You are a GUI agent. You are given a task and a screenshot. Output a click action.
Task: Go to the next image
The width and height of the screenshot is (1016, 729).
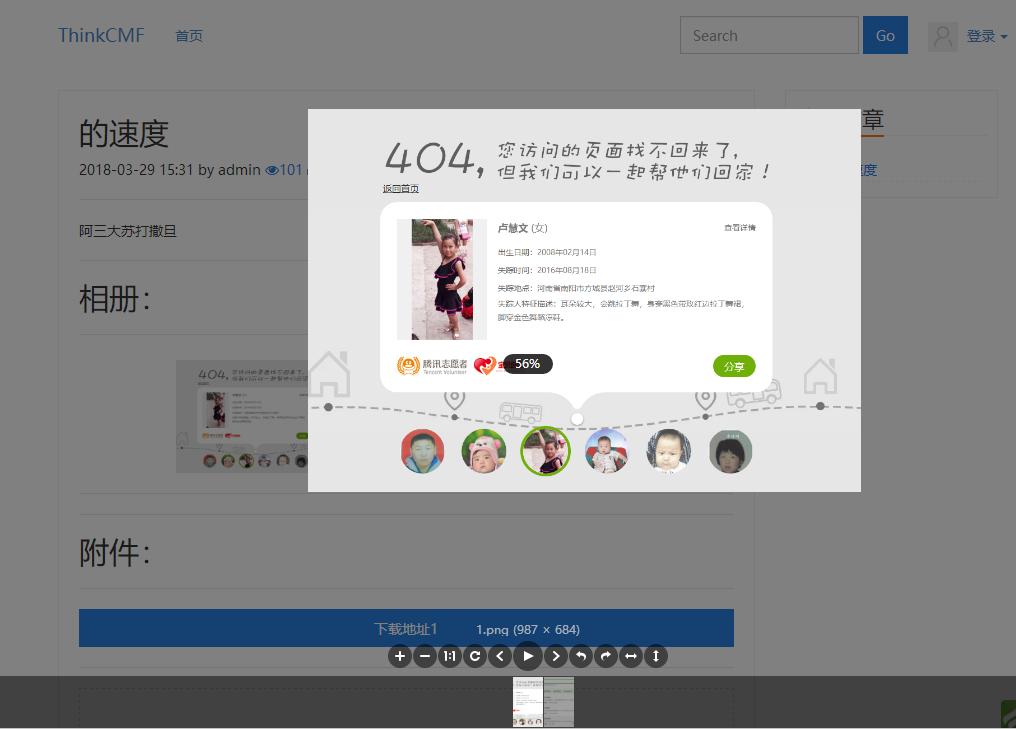[556, 657]
